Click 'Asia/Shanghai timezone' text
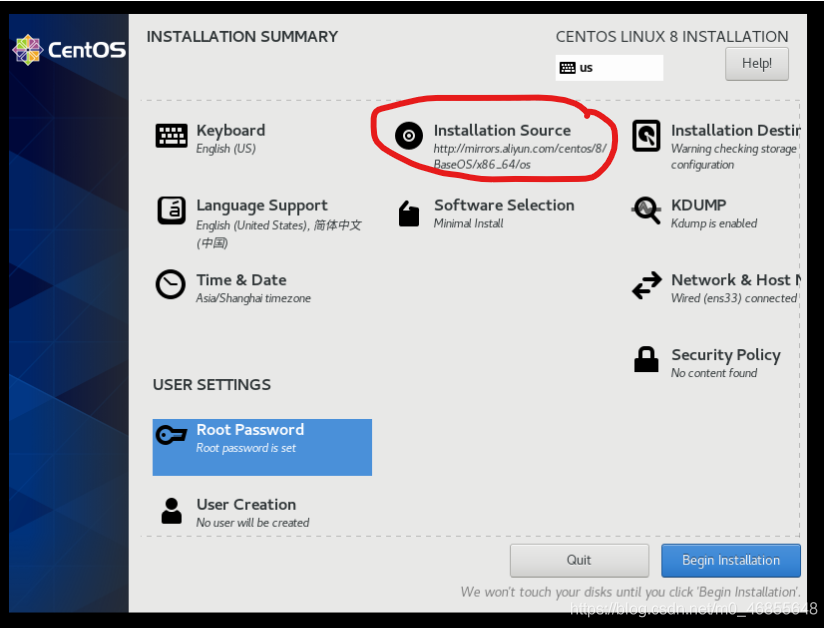The height and width of the screenshot is (628, 828). click(253, 298)
